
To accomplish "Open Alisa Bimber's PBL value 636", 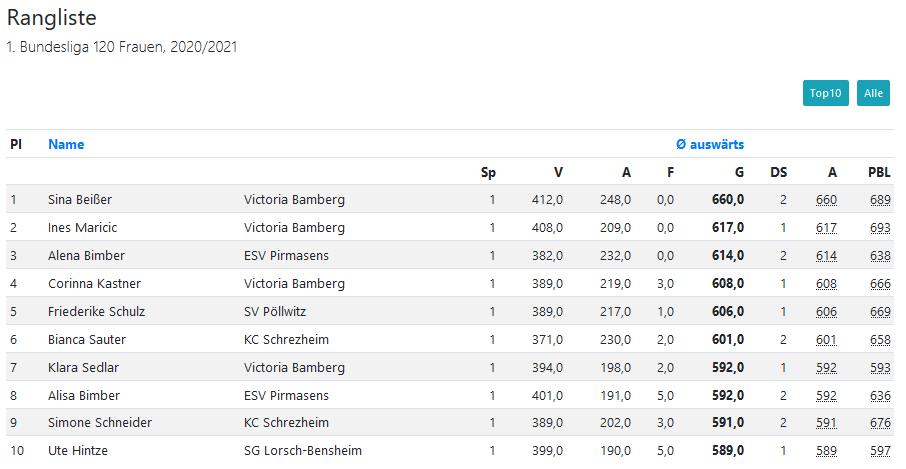I will (x=880, y=396).
